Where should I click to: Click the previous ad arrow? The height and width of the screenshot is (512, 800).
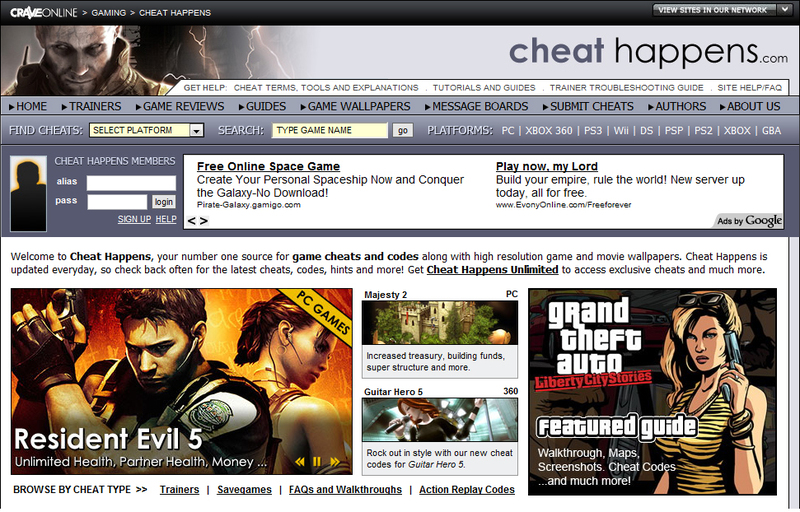point(191,221)
